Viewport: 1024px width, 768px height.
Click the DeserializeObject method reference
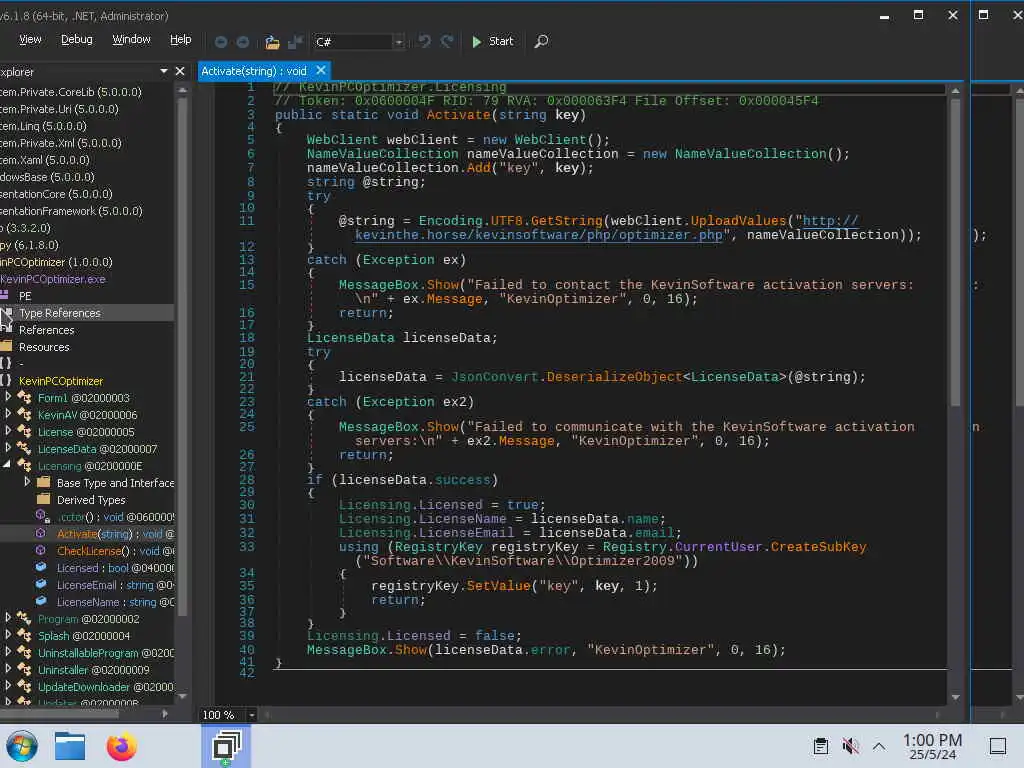[x=614, y=377]
